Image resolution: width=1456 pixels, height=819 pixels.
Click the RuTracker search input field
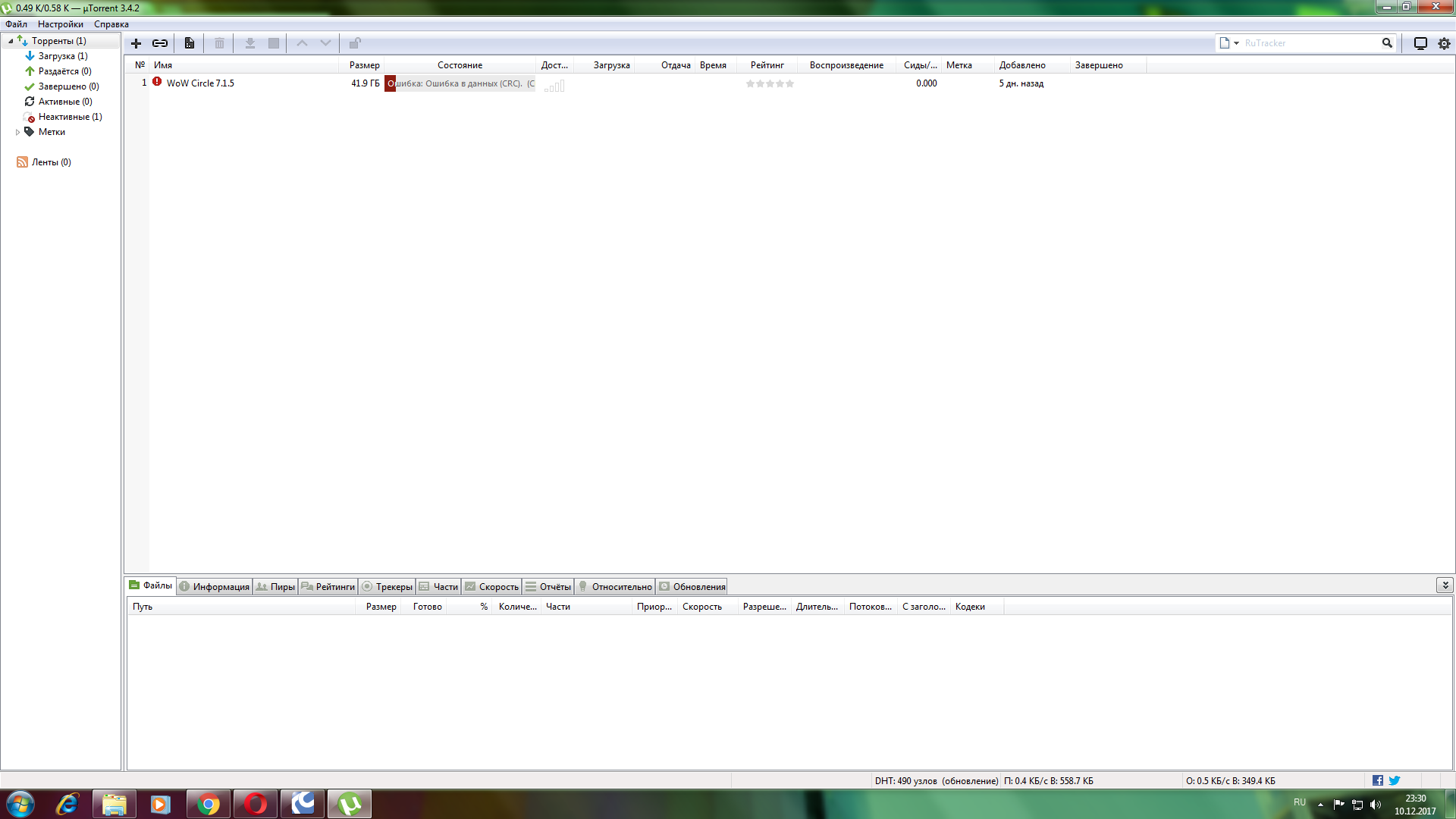coord(1308,43)
